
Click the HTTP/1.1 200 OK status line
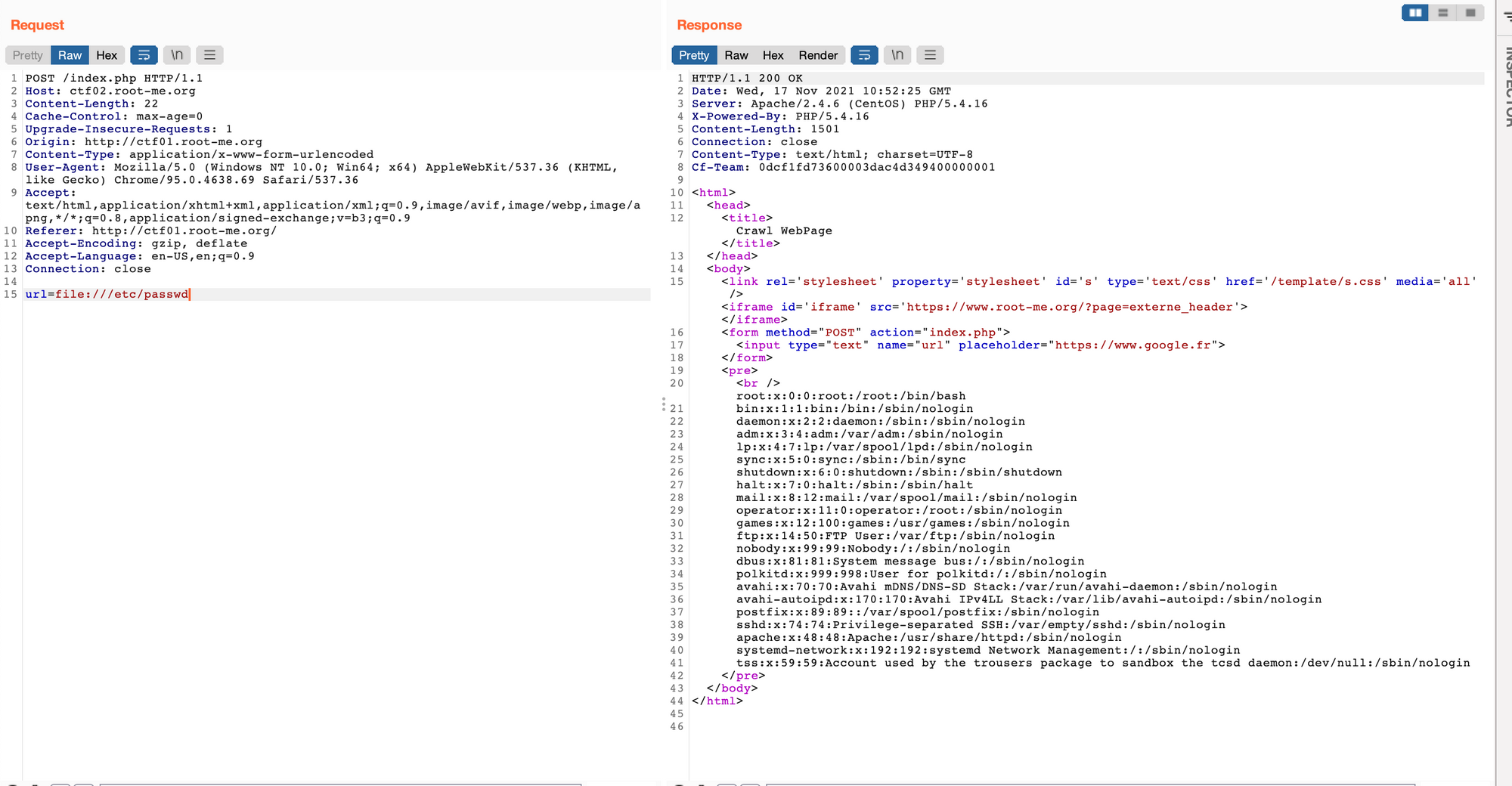click(x=747, y=78)
